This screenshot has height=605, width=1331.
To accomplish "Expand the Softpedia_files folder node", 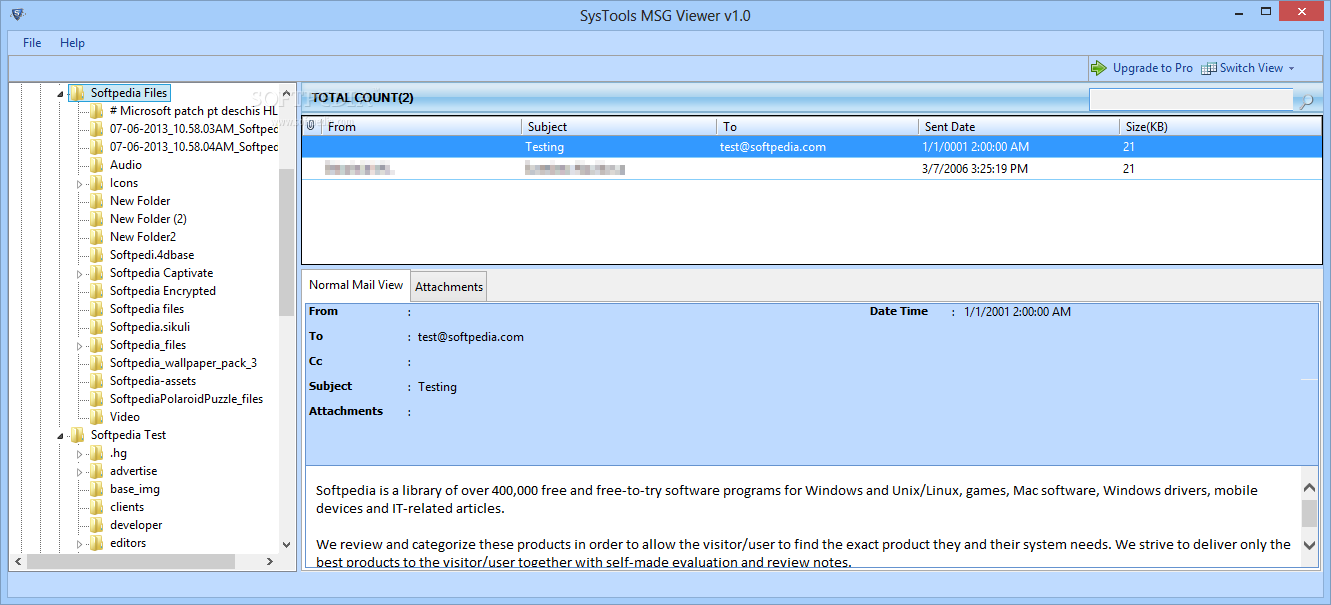I will [x=80, y=345].
